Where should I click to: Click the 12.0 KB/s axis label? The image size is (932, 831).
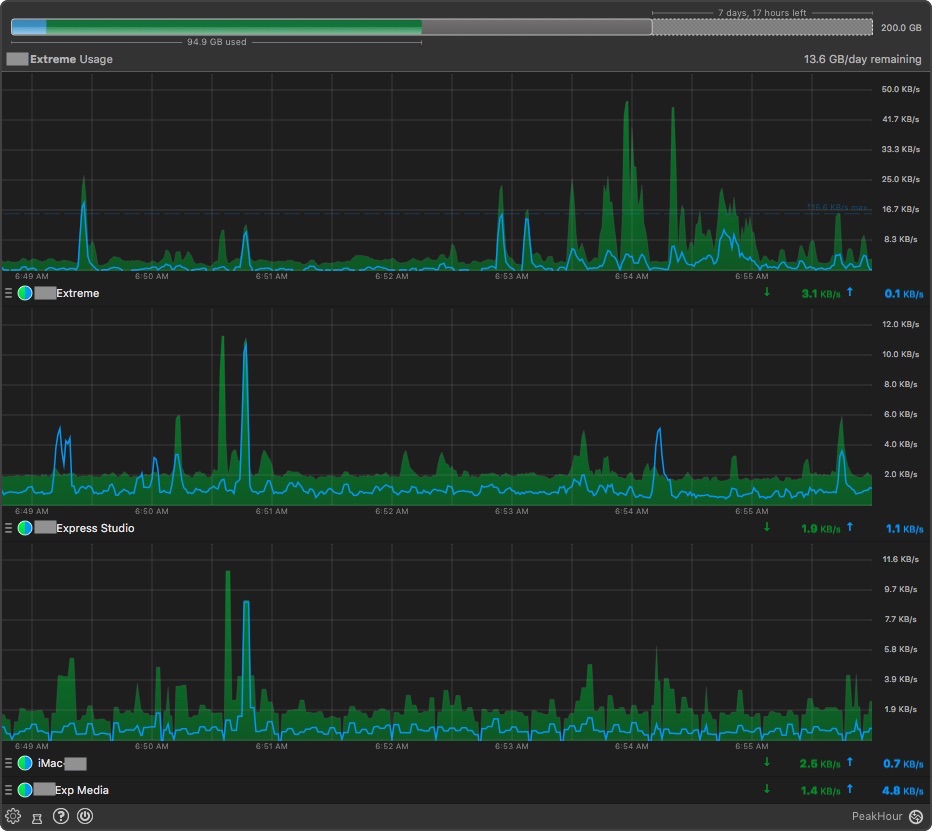[900, 324]
